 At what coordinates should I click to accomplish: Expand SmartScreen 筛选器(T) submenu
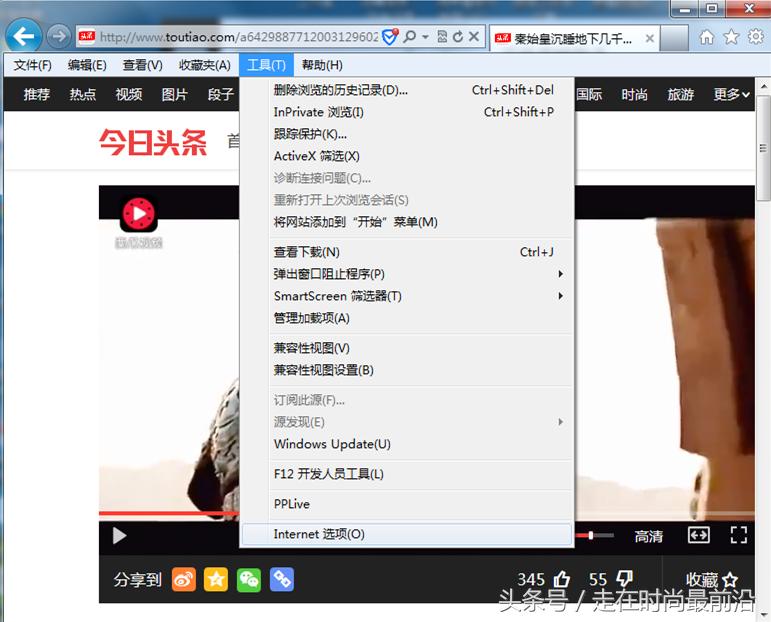407,296
